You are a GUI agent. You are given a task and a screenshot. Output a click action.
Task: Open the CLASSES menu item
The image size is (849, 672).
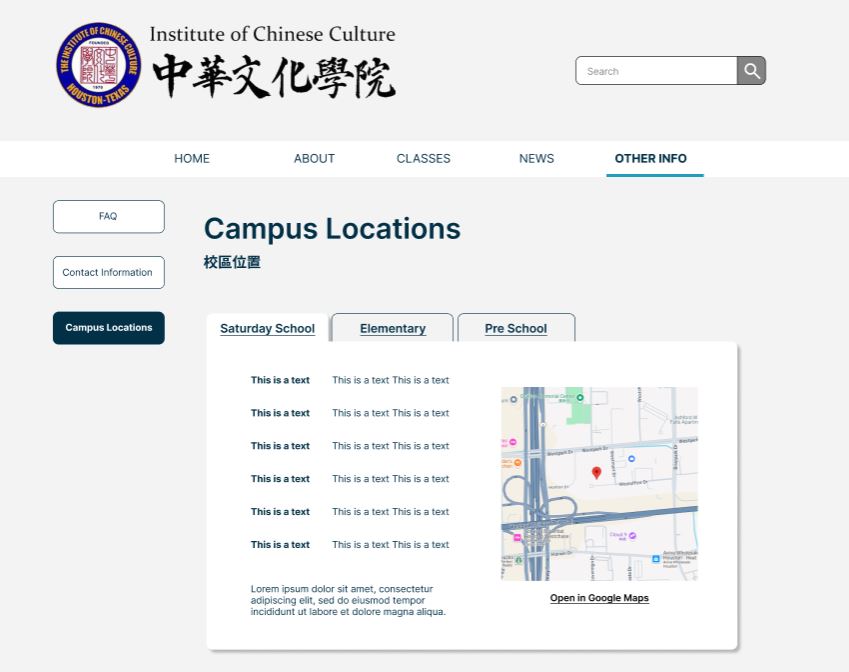(x=423, y=158)
